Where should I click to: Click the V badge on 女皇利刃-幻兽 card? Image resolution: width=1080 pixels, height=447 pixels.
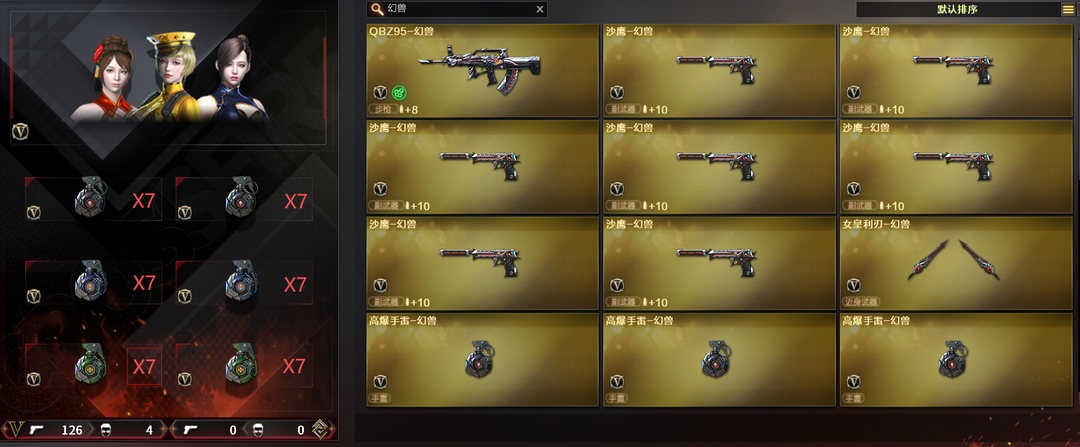tap(853, 285)
